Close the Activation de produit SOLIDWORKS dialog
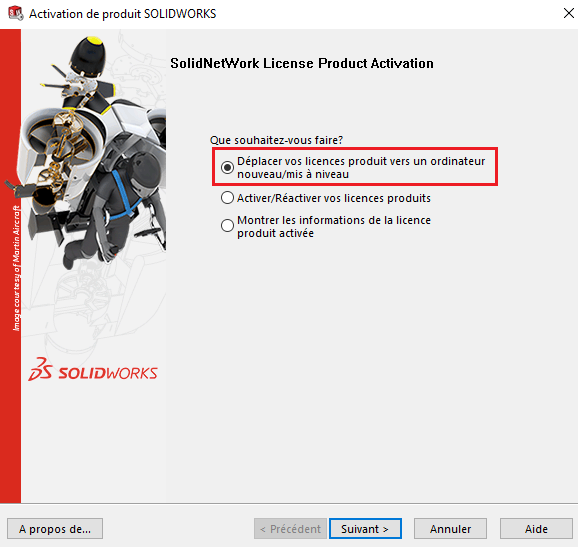The height and width of the screenshot is (547, 578). click(568, 13)
